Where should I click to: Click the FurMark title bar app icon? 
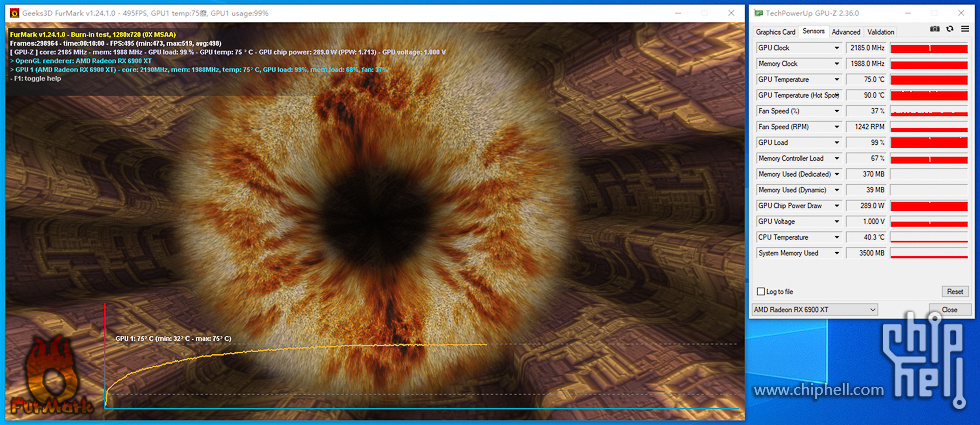pos(14,12)
